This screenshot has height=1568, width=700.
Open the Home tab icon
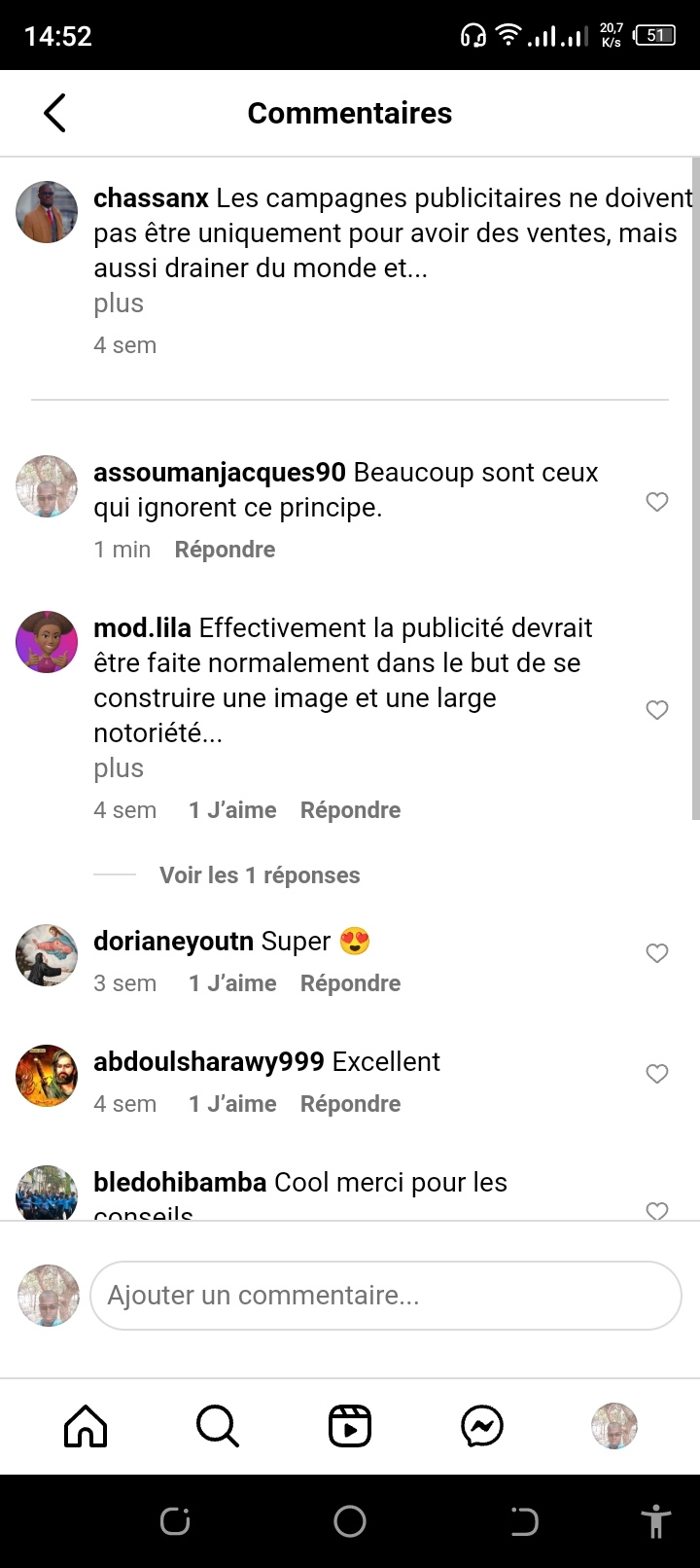click(86, 1427)
